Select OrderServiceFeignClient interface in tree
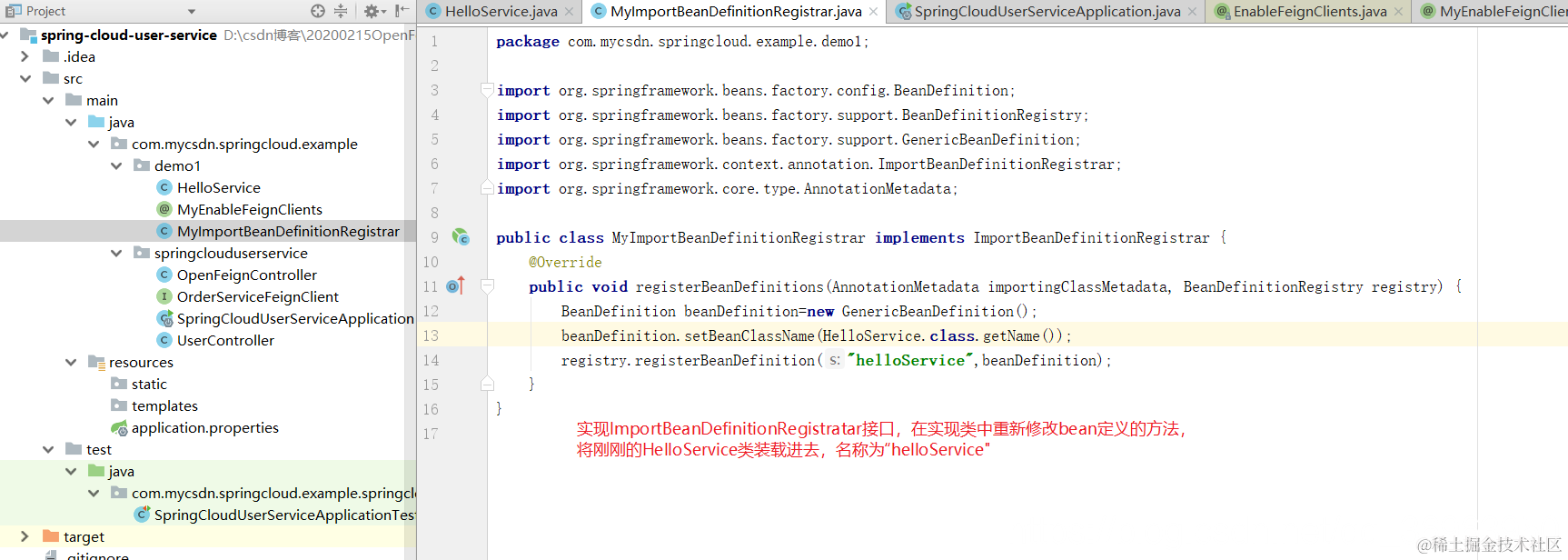 258,296
